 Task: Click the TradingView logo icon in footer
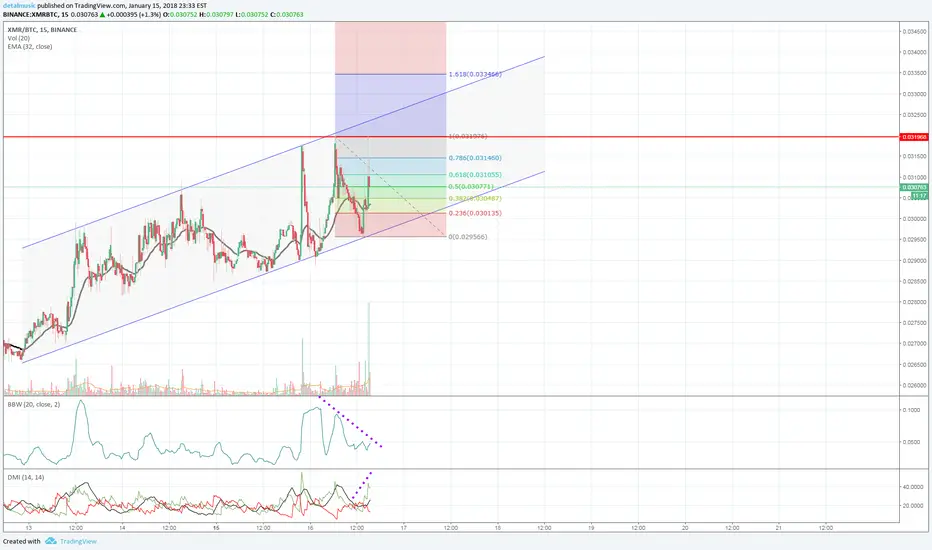(51, 541)
